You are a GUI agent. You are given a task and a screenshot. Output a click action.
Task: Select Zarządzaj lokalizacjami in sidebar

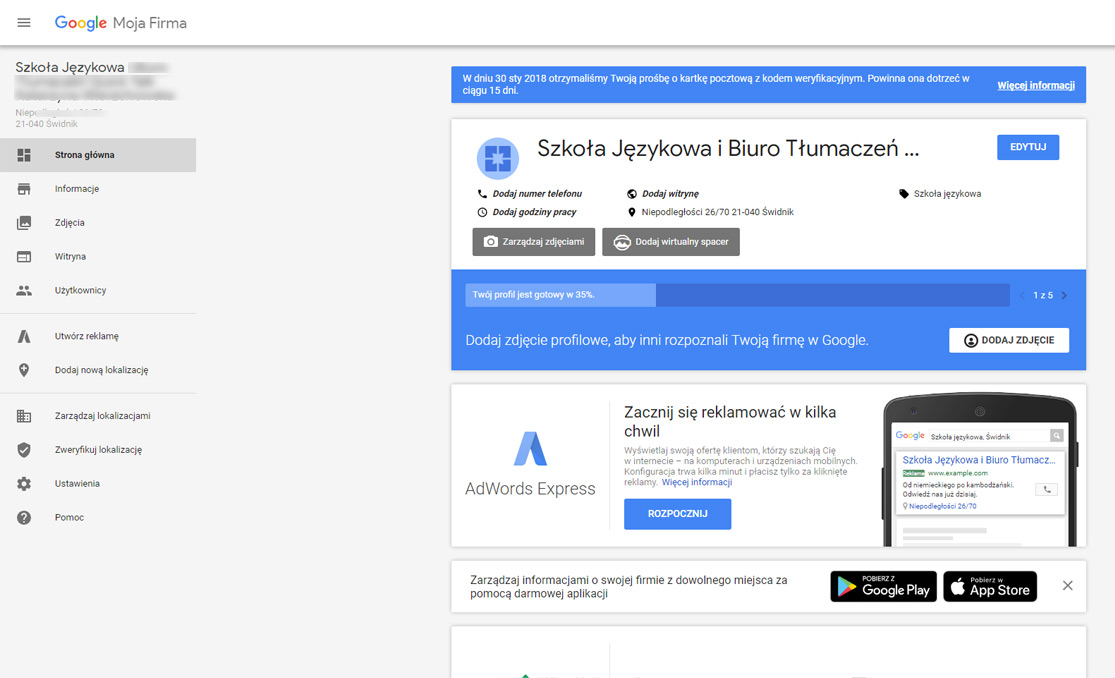click(x=98, y=416)
